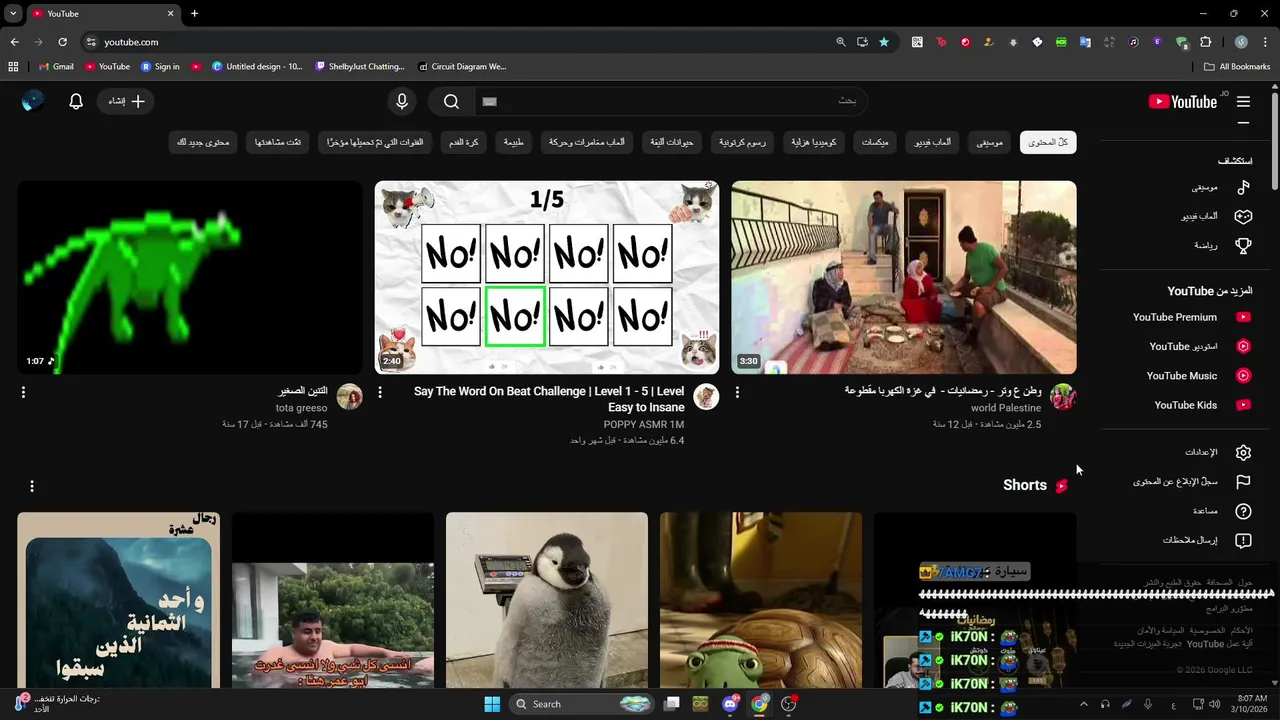This screenshot has width=1280, height=720.
Task: Open the notifications bell
Action: click(x=76, y=101)
